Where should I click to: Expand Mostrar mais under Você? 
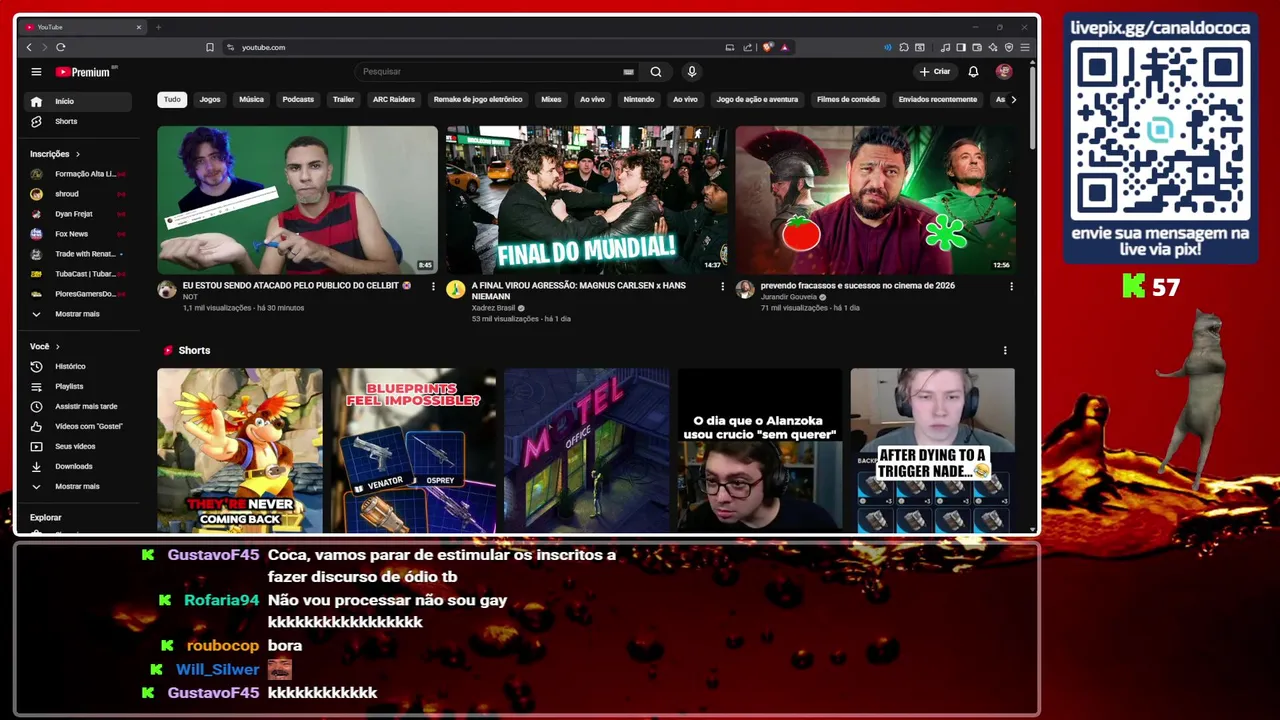76,486
